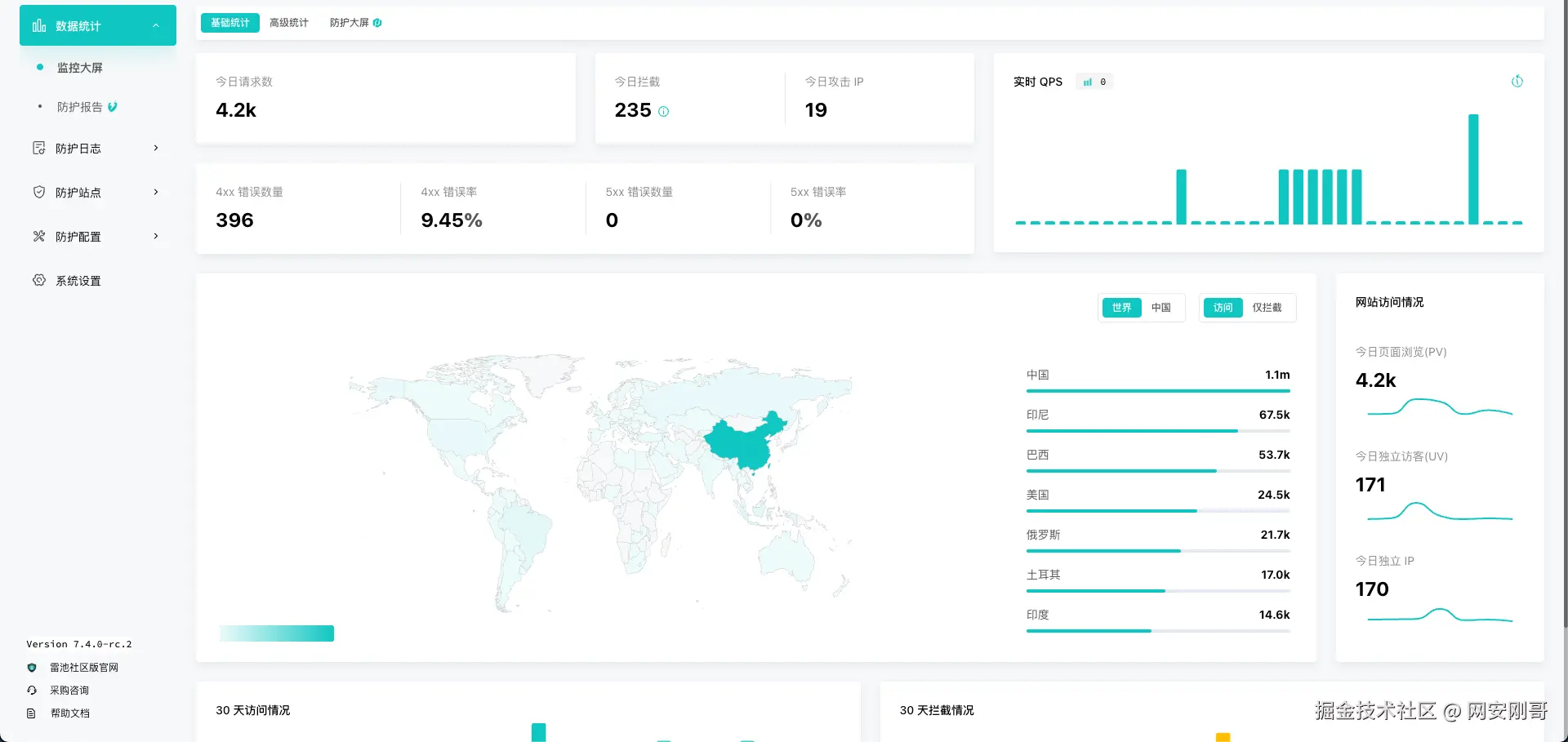Click the 美国 row value 24.5k

1274,495
